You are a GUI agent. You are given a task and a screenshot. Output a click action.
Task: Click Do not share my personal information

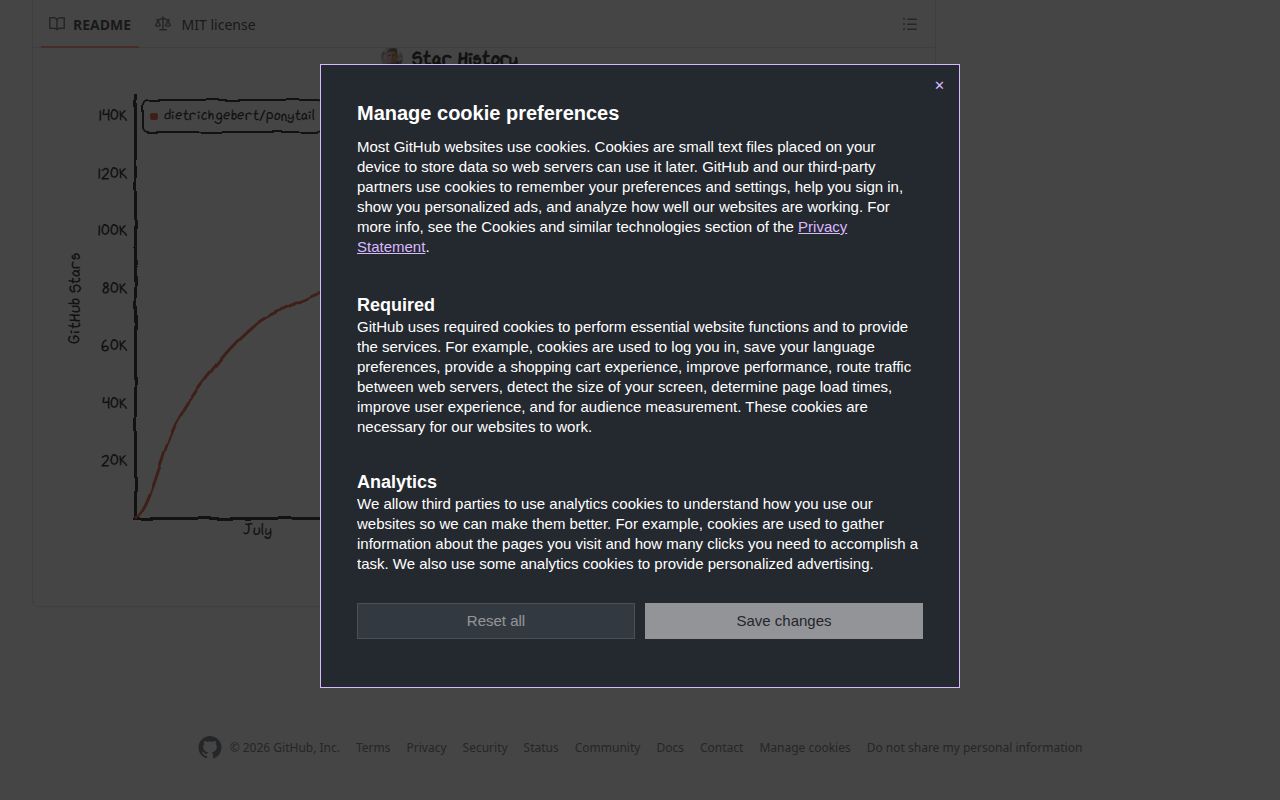(x=974, y=747)
